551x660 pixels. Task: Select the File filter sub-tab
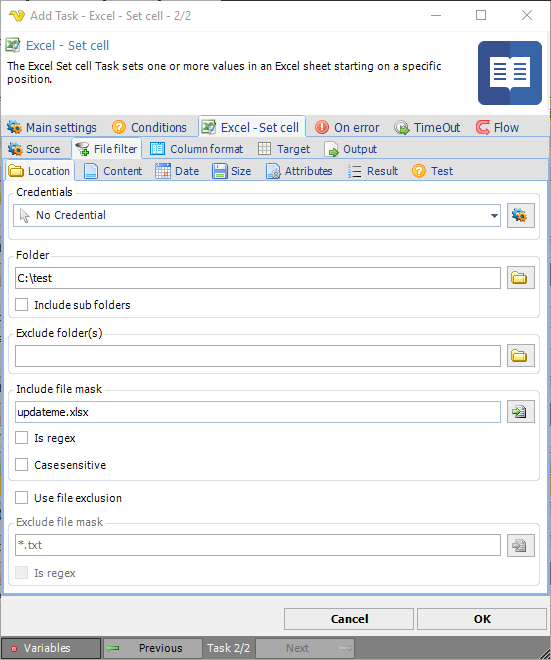[106, 149]
